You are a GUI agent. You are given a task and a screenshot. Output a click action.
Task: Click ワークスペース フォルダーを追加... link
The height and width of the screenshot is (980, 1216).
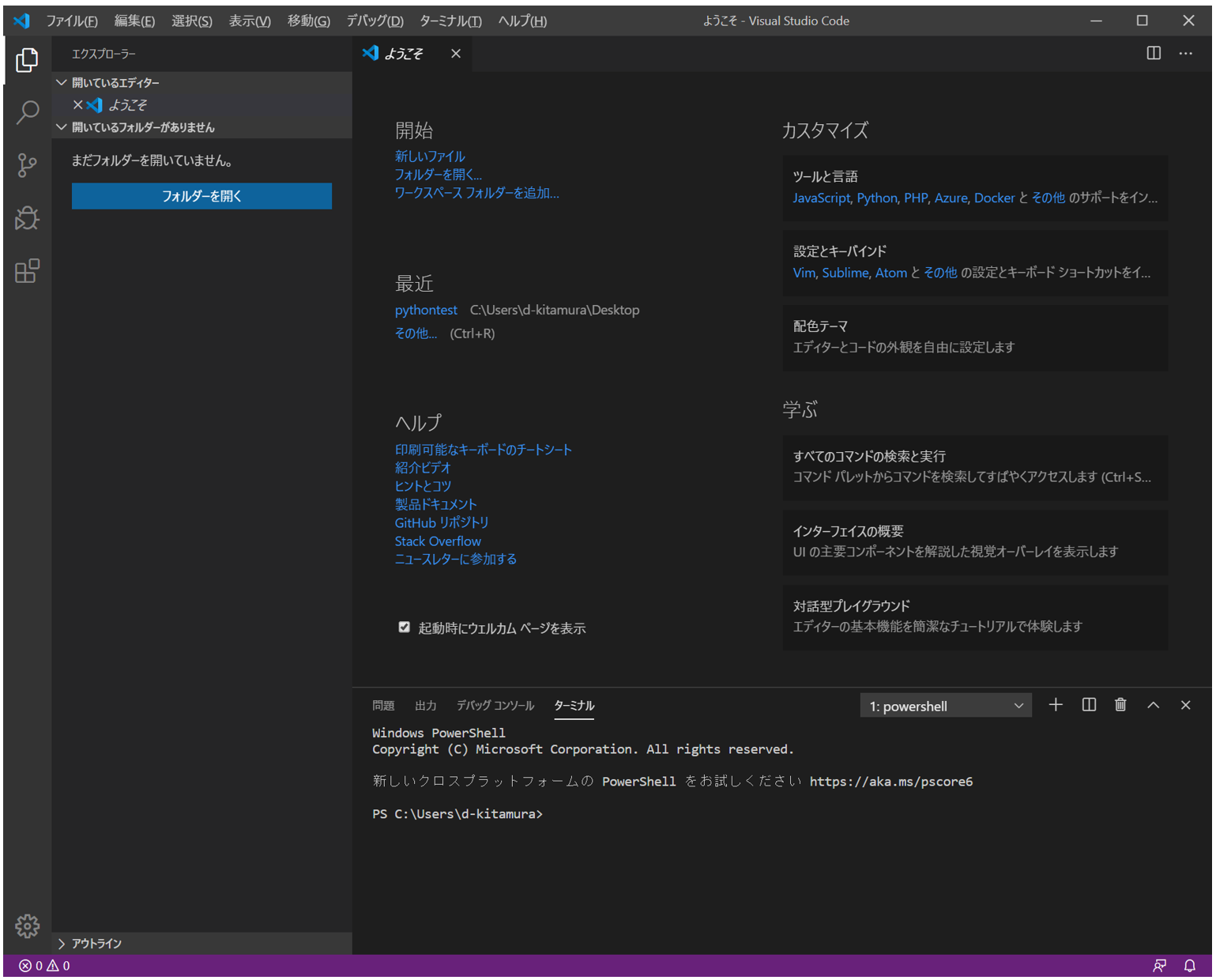pyautogui.click(x=477, y=193)
